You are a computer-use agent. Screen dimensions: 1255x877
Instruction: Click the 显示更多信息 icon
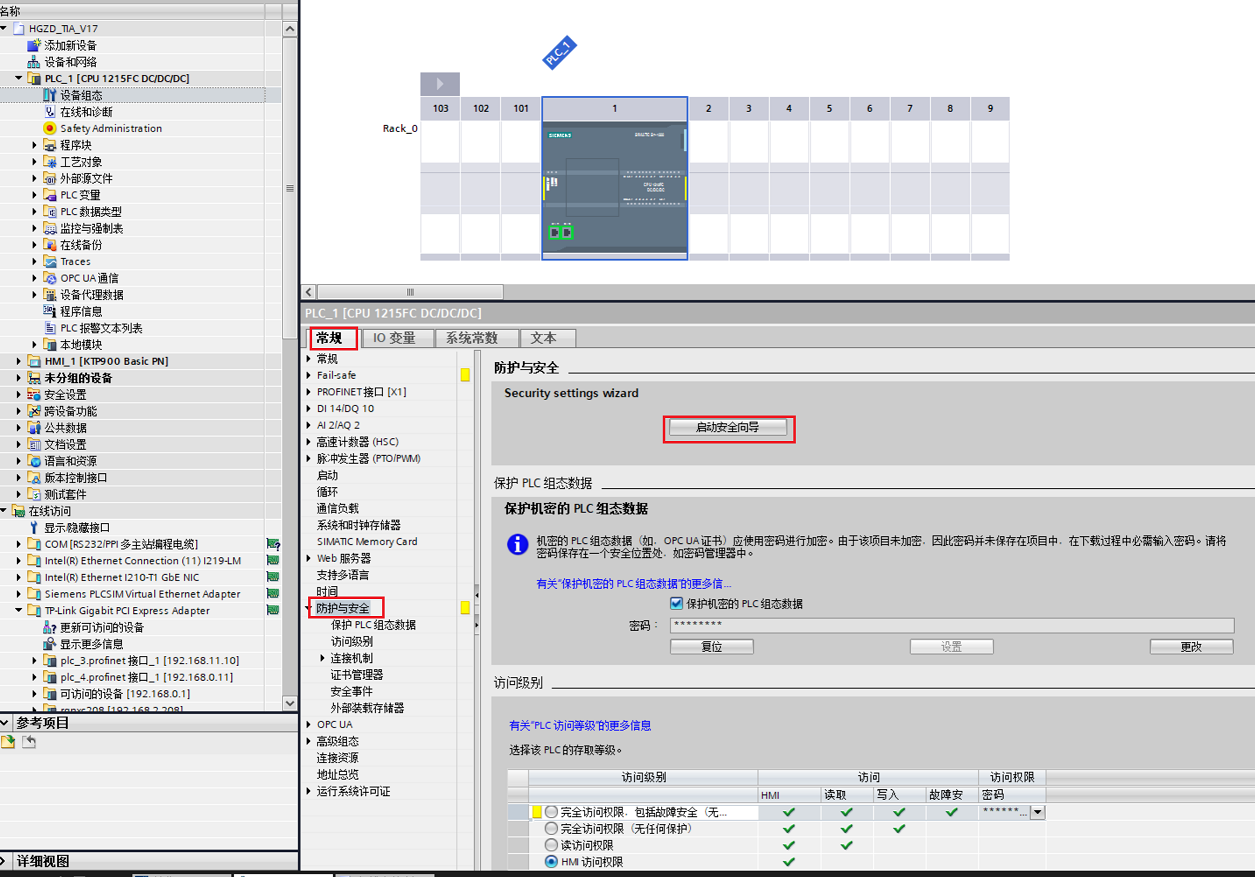[x=50, y=644]
